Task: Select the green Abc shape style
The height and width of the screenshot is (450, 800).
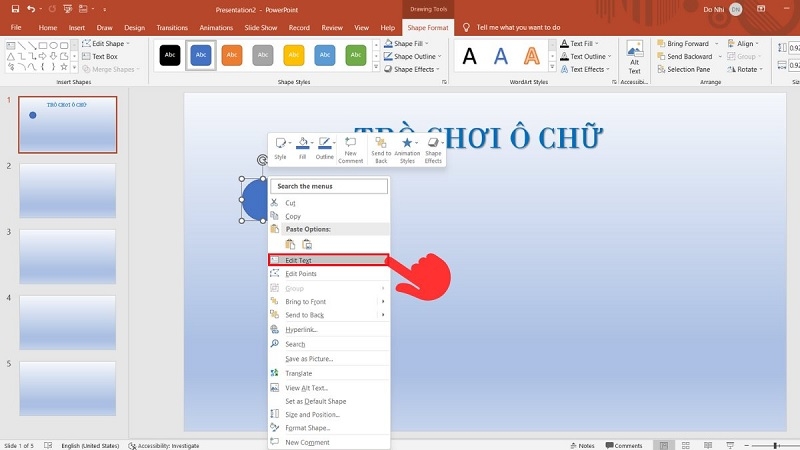Action: tap(356, 55)
